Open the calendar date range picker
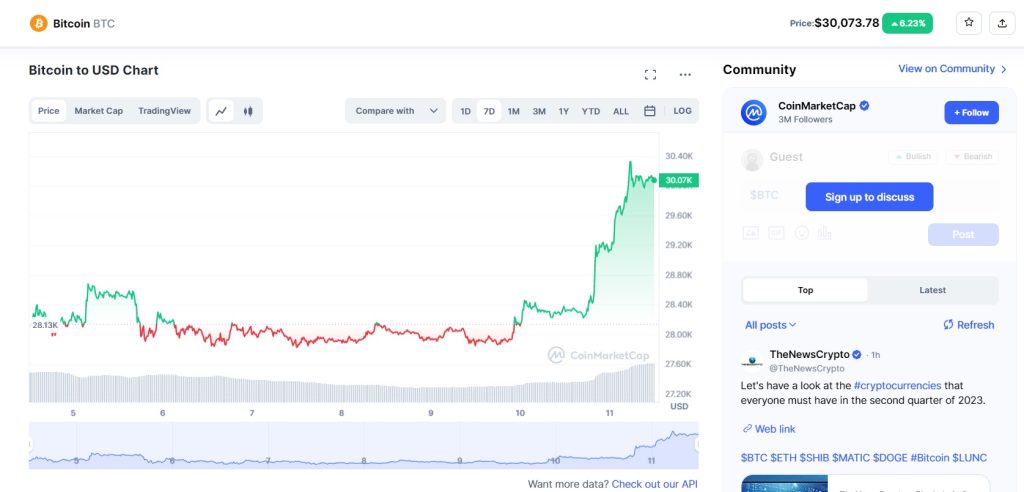1024x492 pixels. point(649,111)
